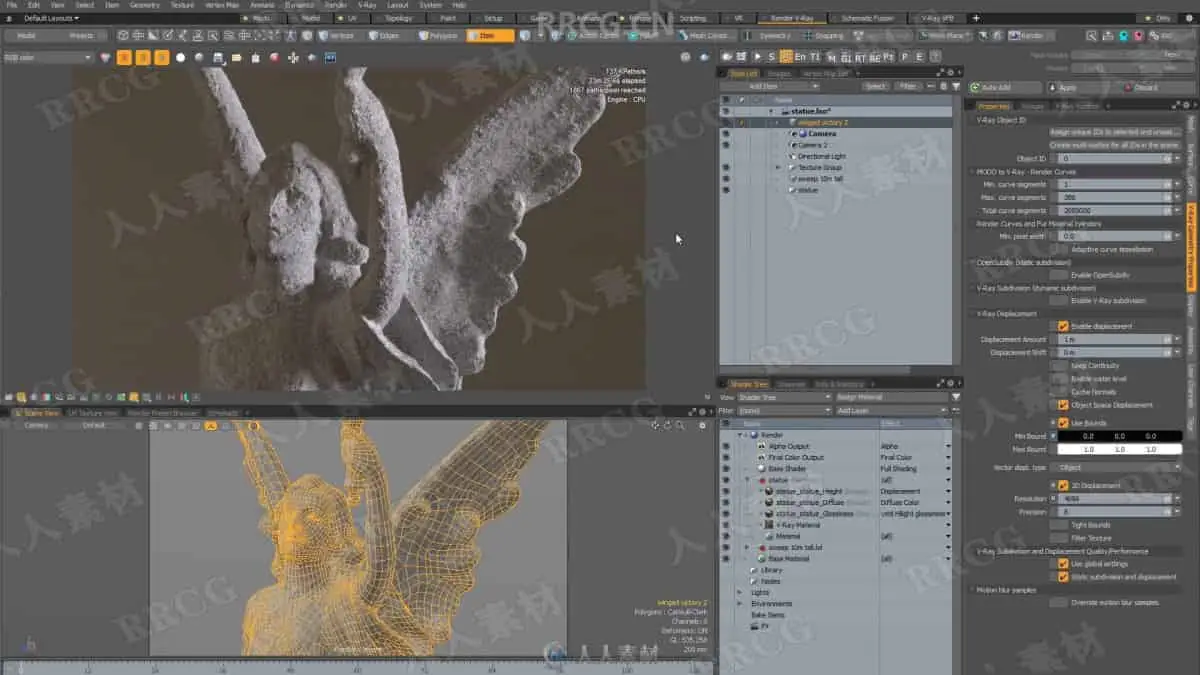Expand the Environments tree node

740,604
